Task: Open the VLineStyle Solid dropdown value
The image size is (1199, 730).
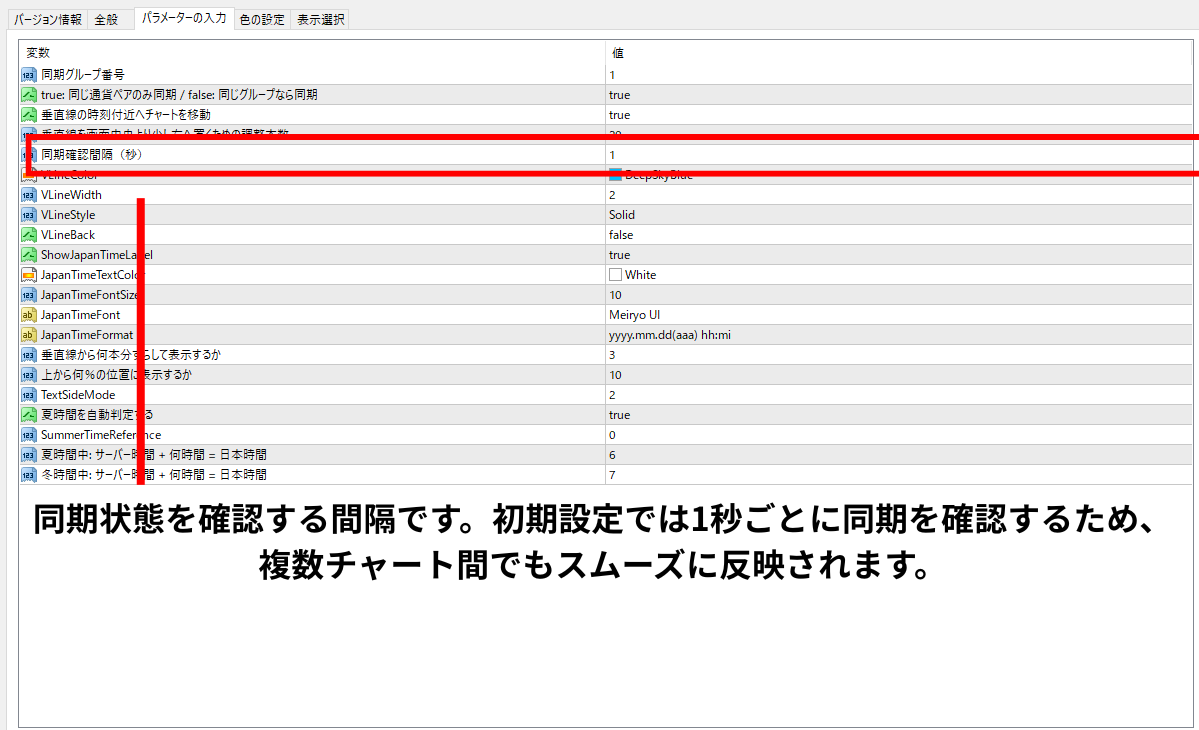Action: pyautogui.click(x=622, y=215)
